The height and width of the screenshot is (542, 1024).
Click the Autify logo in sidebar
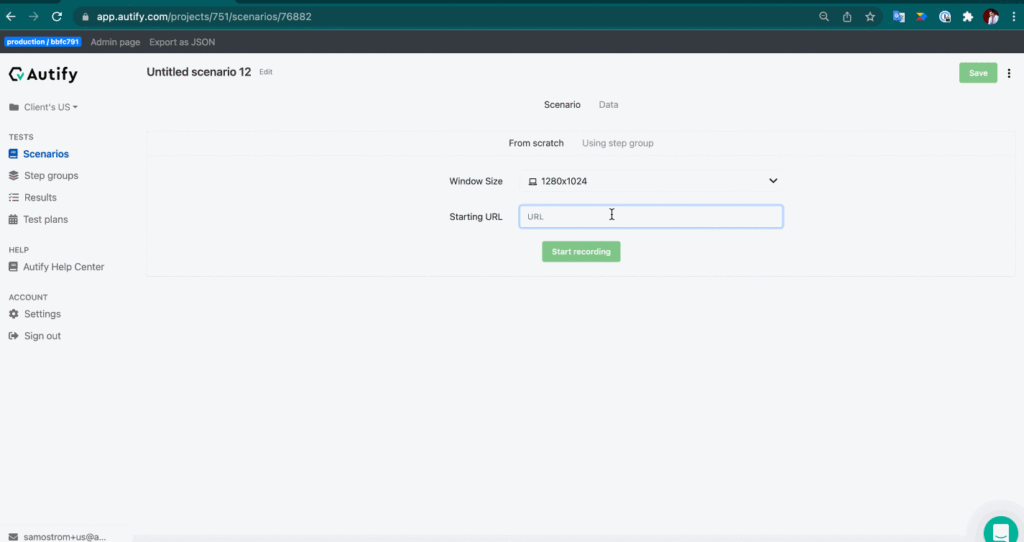tap(43, 74)
